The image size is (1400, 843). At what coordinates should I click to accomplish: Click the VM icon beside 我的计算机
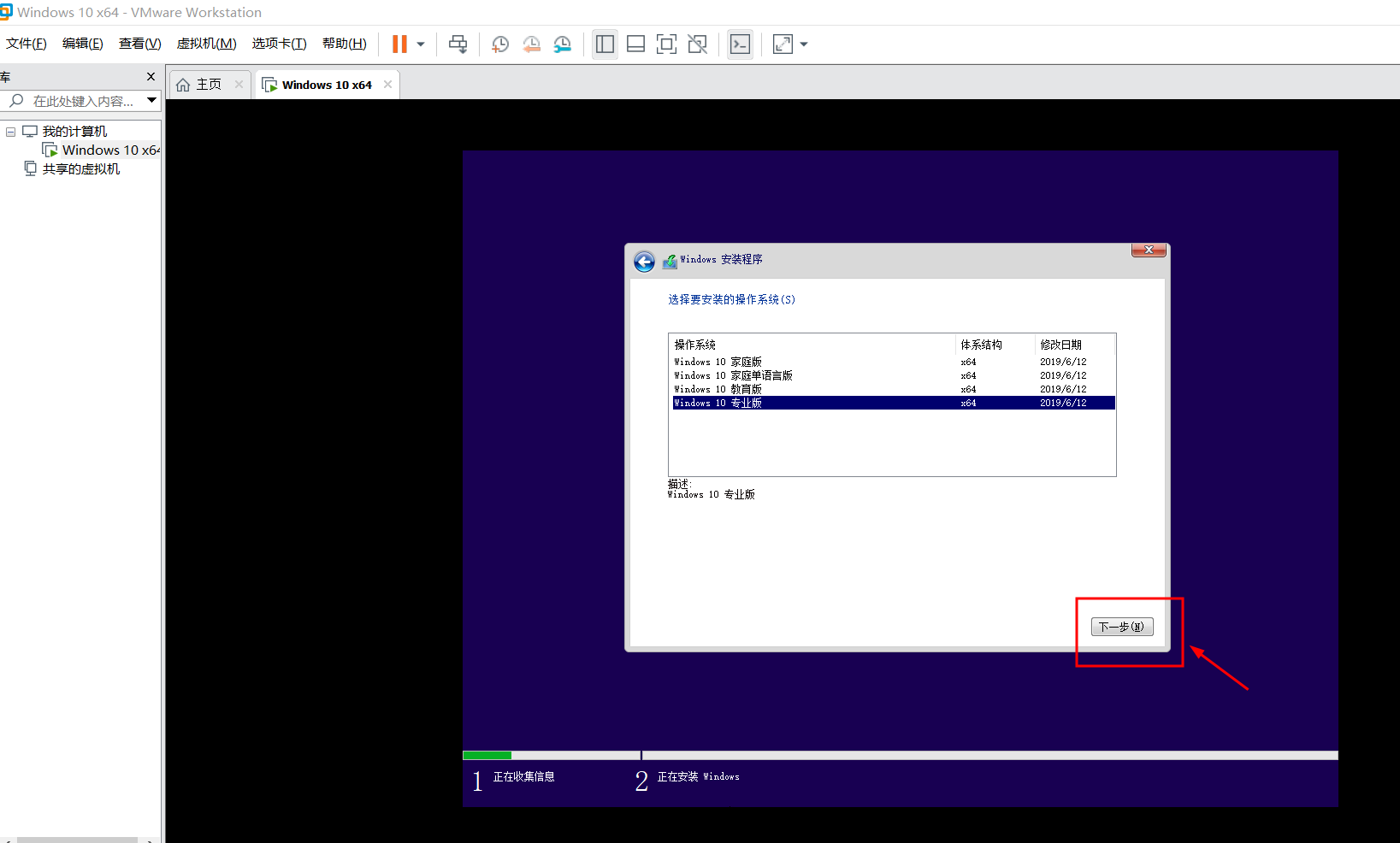click(30, 132)
